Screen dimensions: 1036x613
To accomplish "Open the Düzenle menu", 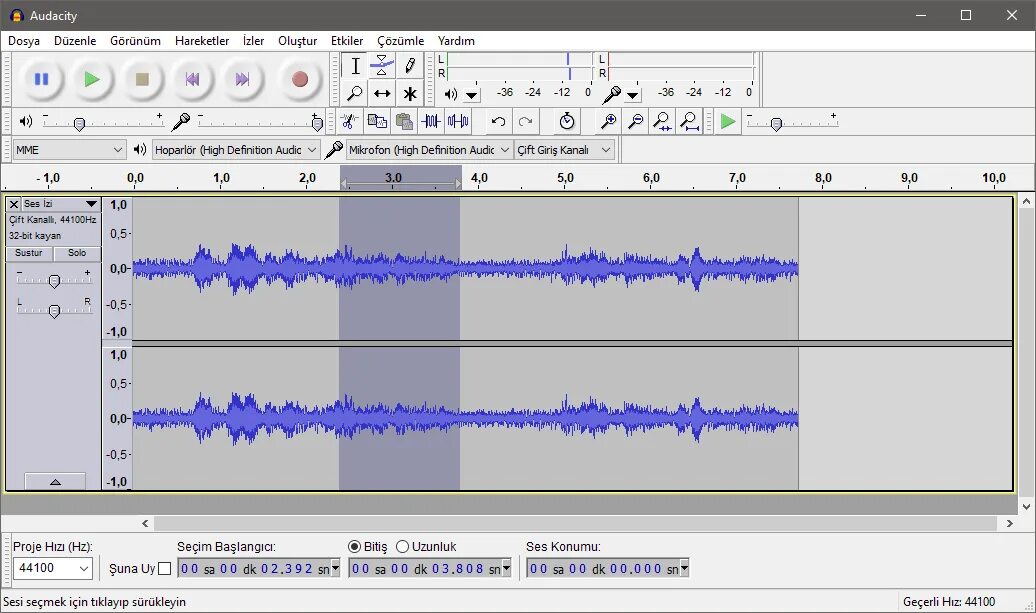I will [75, 41].
